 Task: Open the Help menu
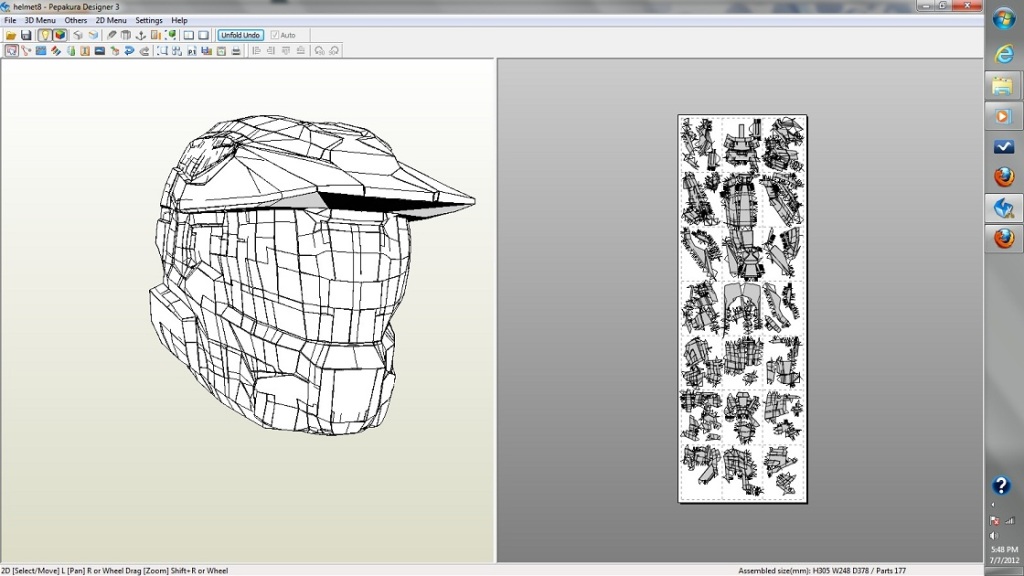(x=180, y=20)
